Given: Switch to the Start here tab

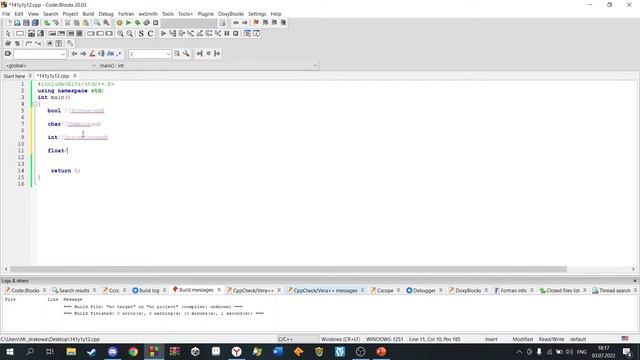Looking at the screenshot, I should [14, 76].
